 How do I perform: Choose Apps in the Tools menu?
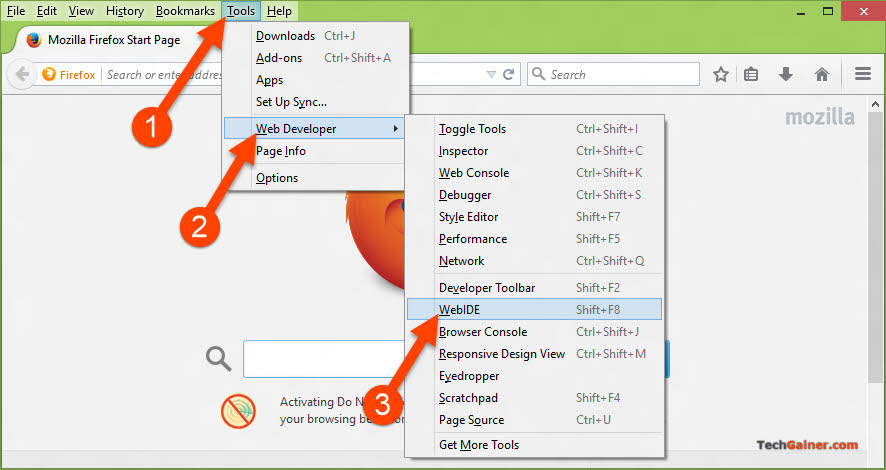point(315,80)
